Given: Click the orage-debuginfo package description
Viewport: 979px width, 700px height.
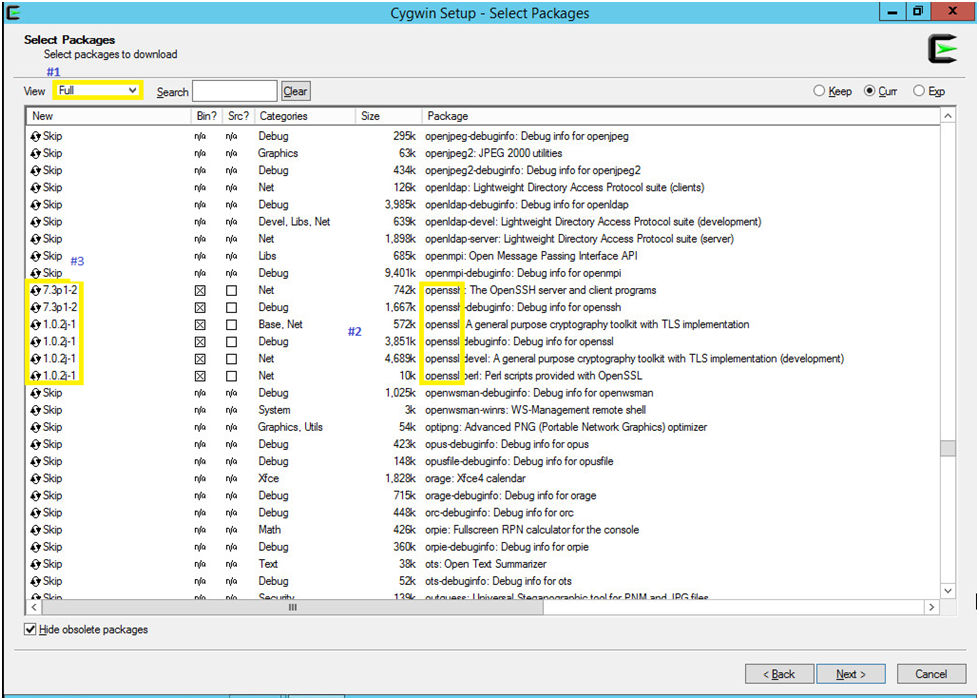Looking at the screenshot, I should coord(511,496).
